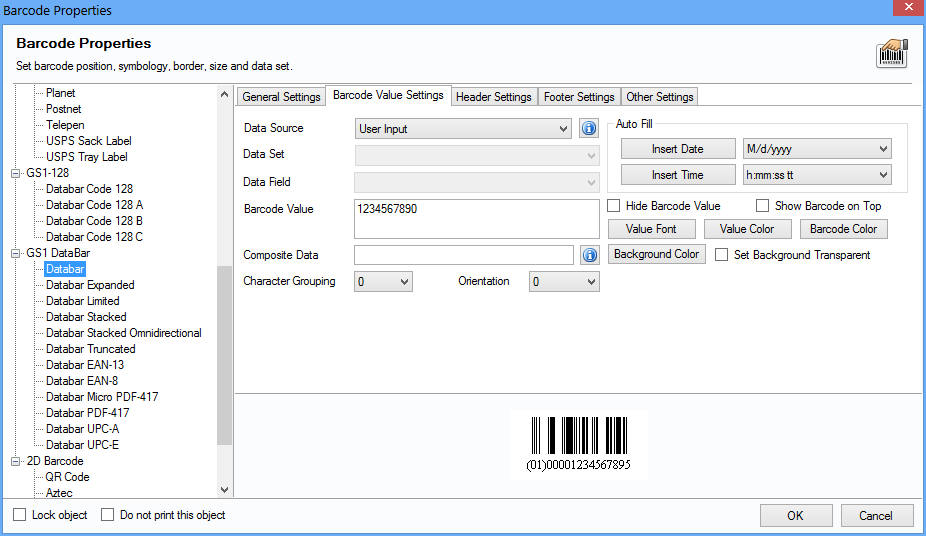Go to the Other Settings tab
The width and height of the screenshot is (926, 536).
click(x=660, y=97)
